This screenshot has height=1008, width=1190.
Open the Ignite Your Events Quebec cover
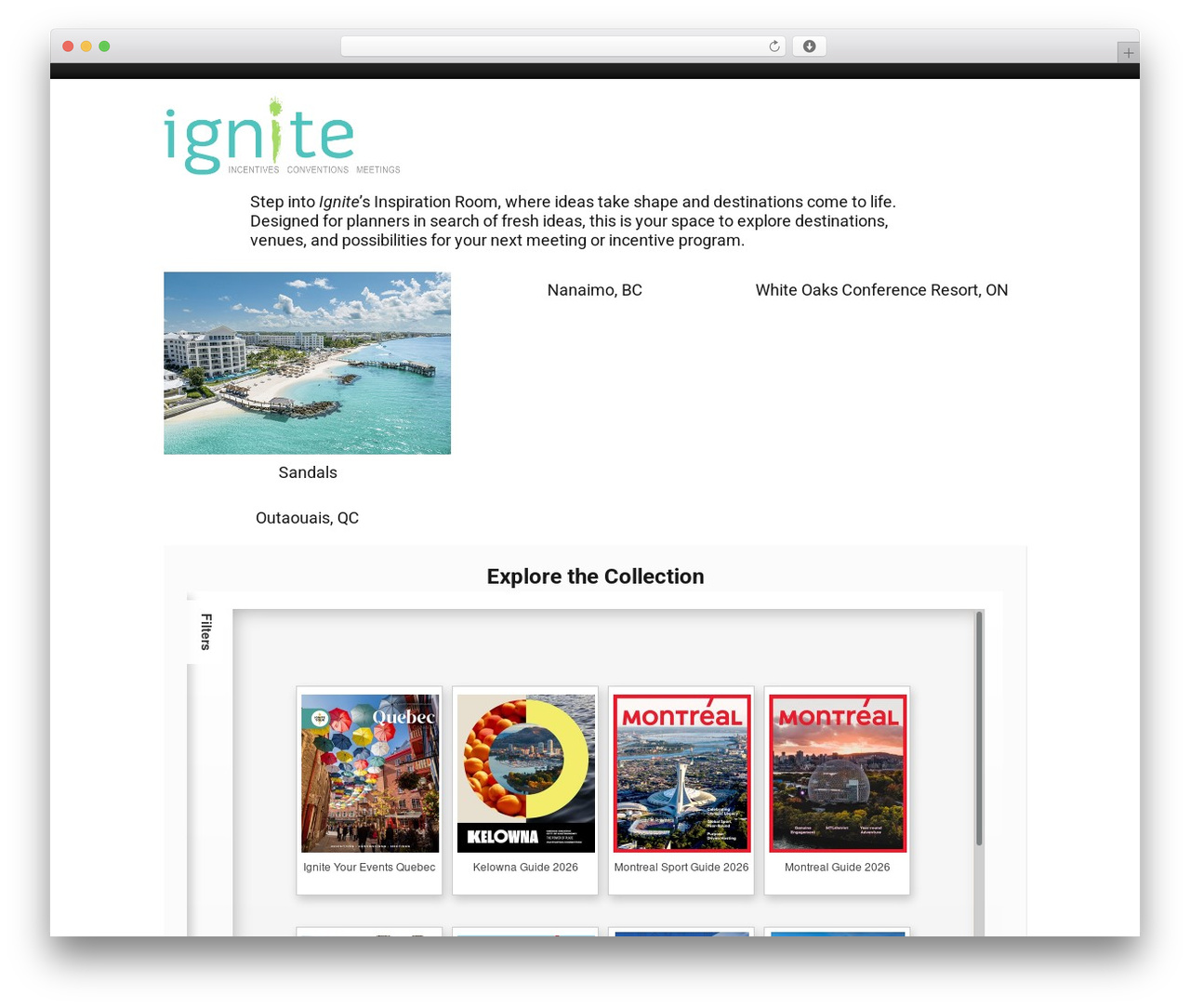(x=369, y=773)
